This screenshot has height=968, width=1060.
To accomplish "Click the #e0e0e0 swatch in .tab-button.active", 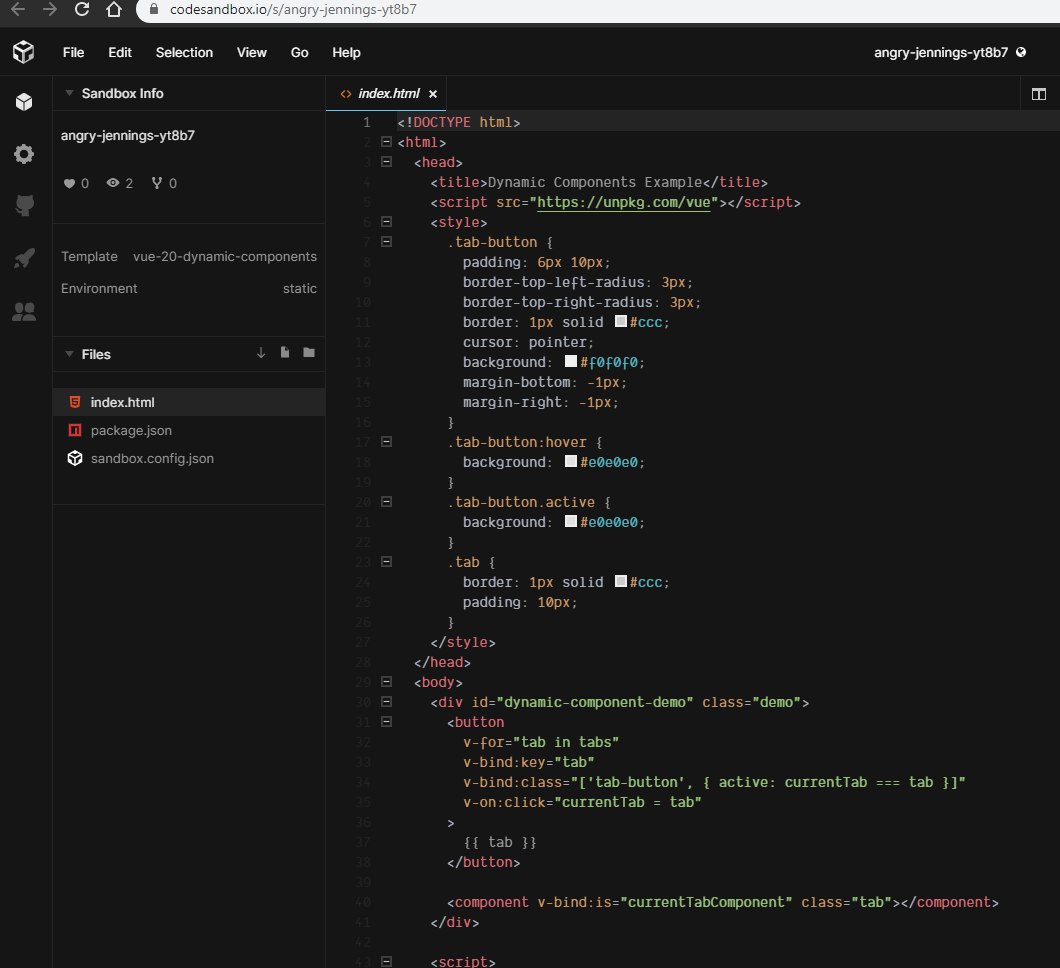I will (x=571, y=521).
